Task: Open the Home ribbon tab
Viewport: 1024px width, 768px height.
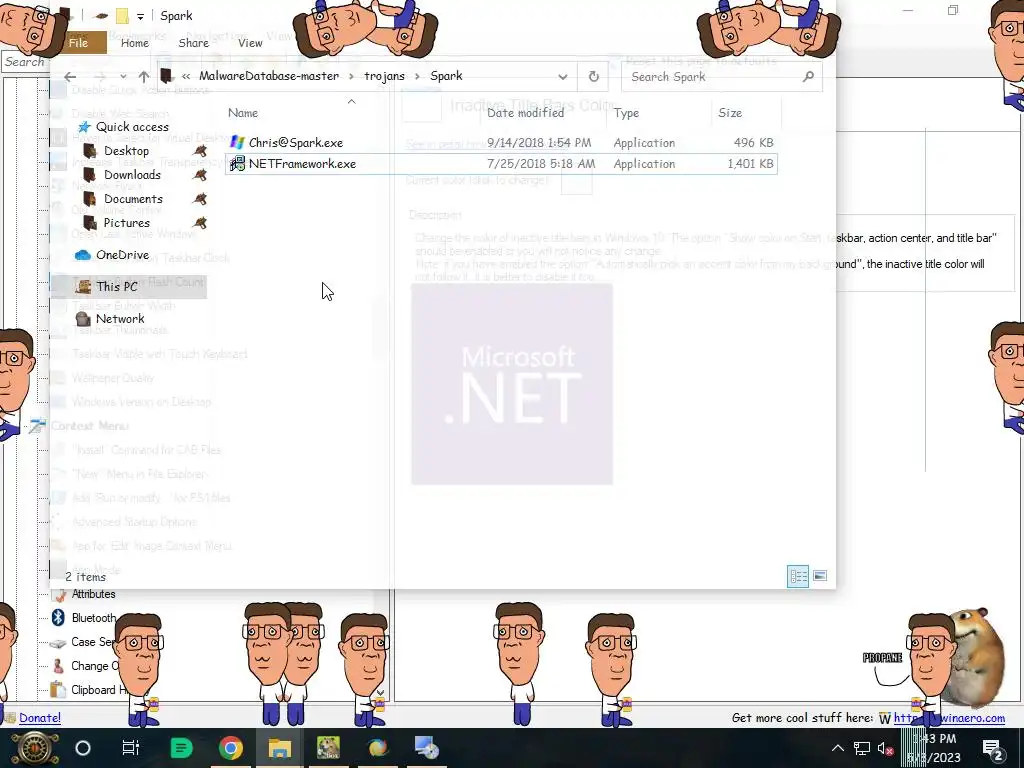Action: coord(135,43)
